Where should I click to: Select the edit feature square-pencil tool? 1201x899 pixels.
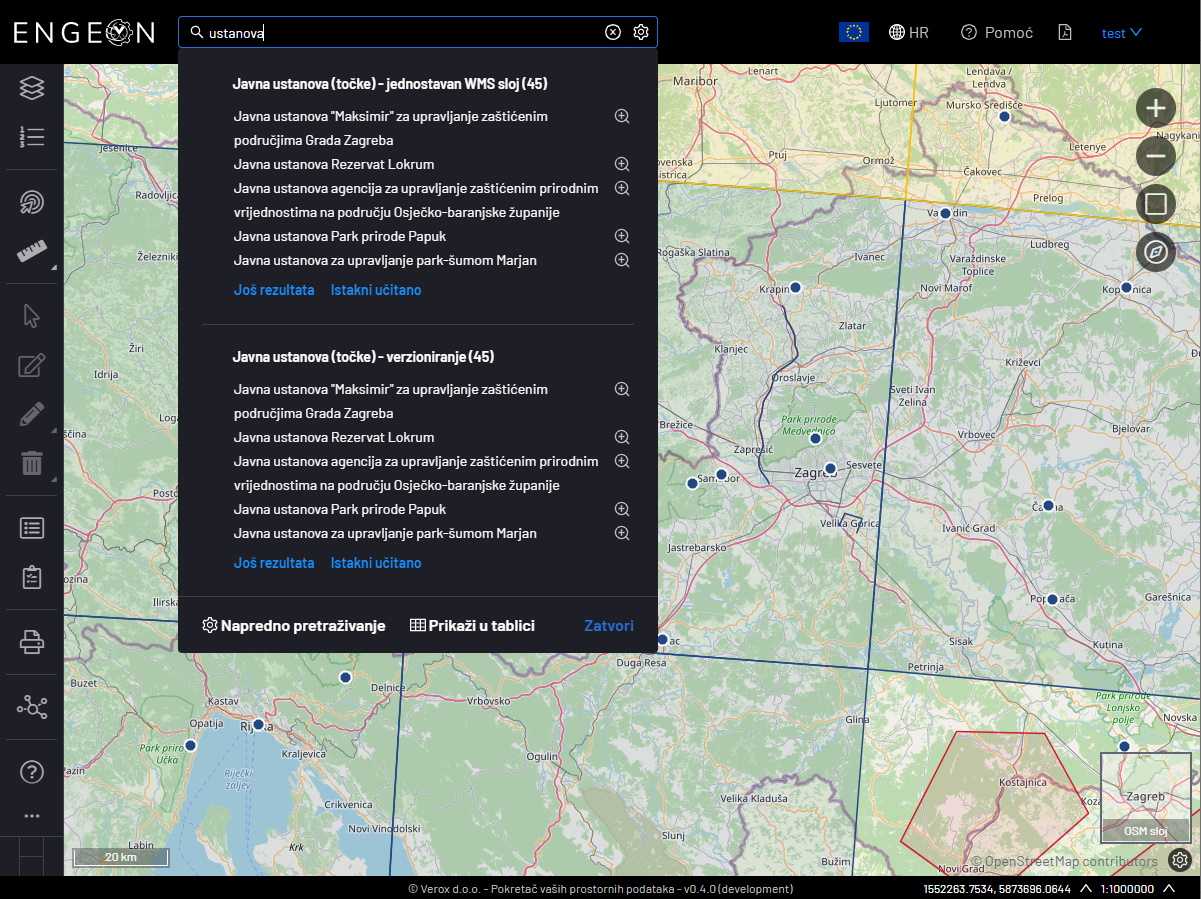click(32, 365)
